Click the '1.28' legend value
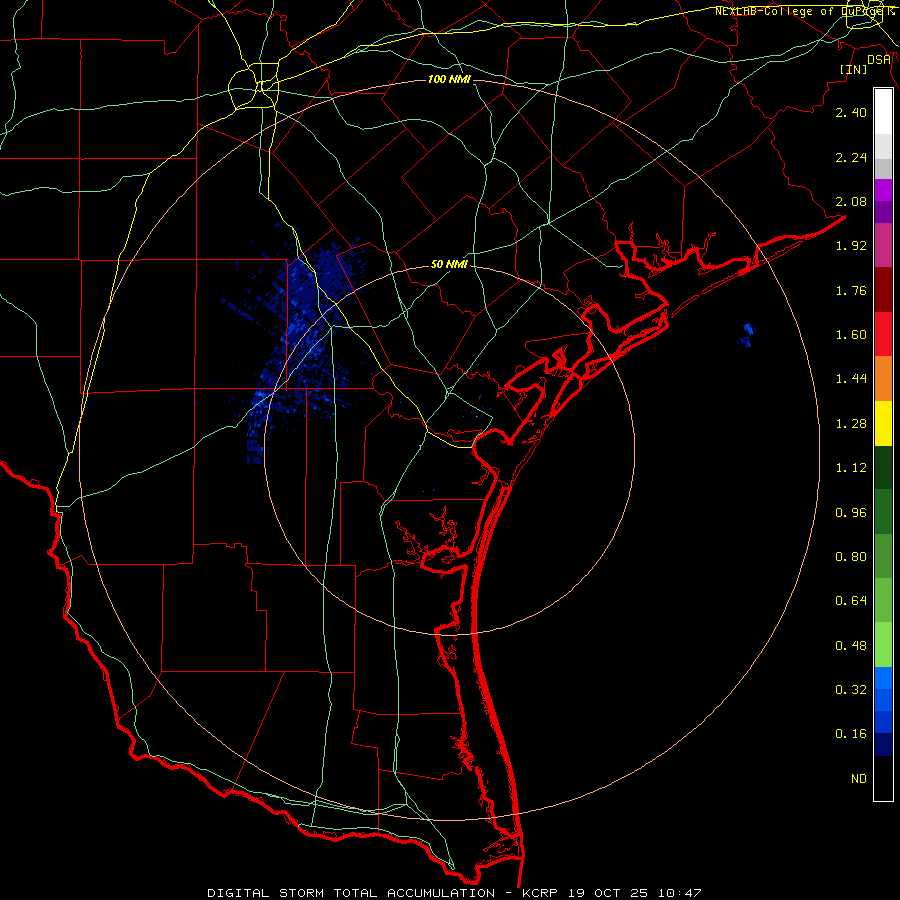Screen dimensions: 900x900 pyautogui.click(x=851, y=424)
